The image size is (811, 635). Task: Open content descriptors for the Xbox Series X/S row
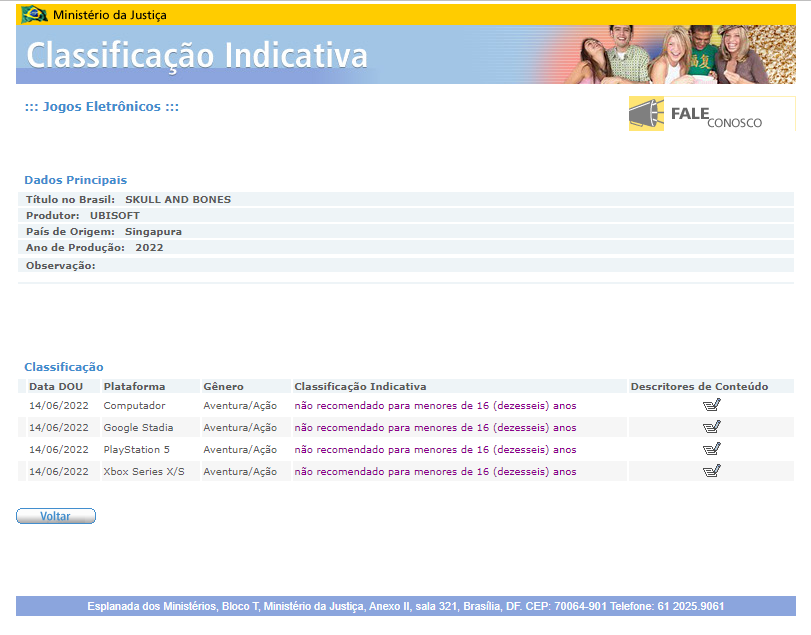(x=711, y=471)
